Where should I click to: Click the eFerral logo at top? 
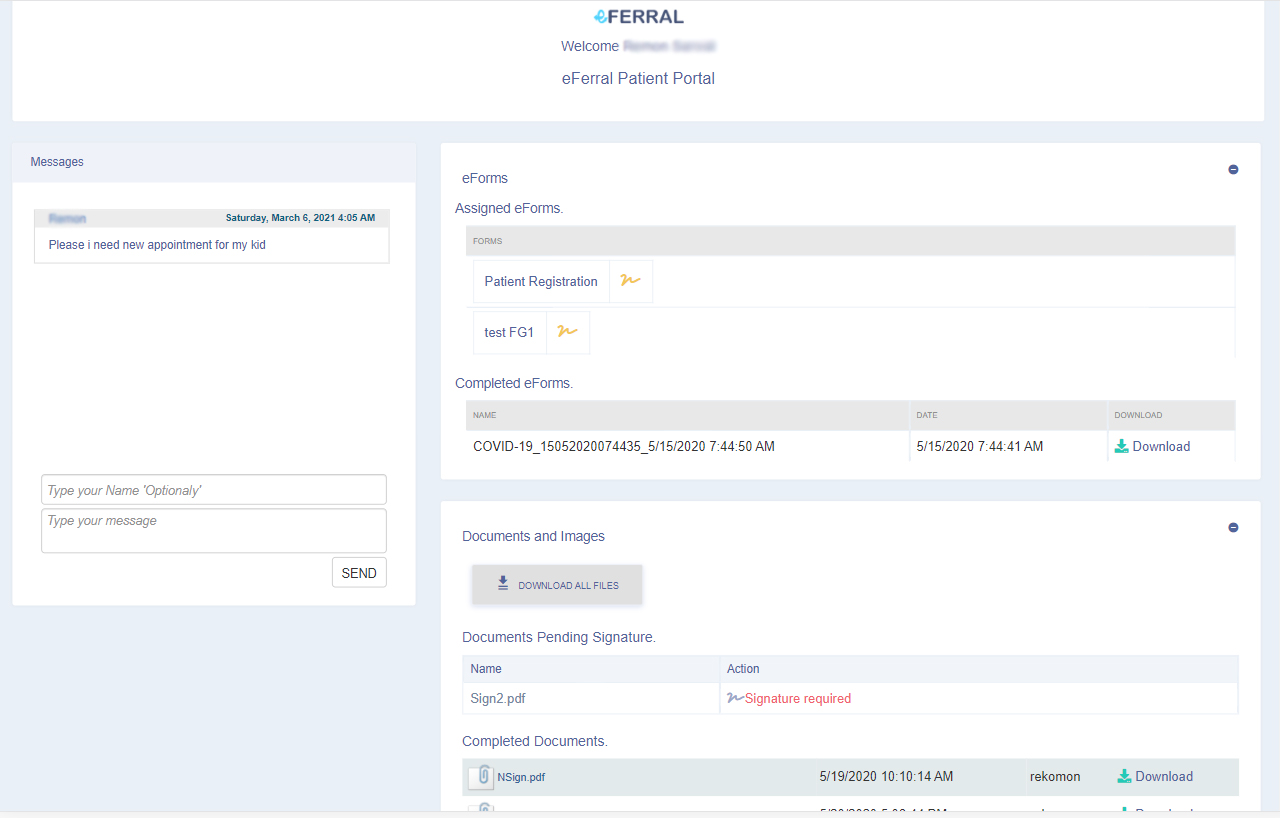click(x=638, y=16)
